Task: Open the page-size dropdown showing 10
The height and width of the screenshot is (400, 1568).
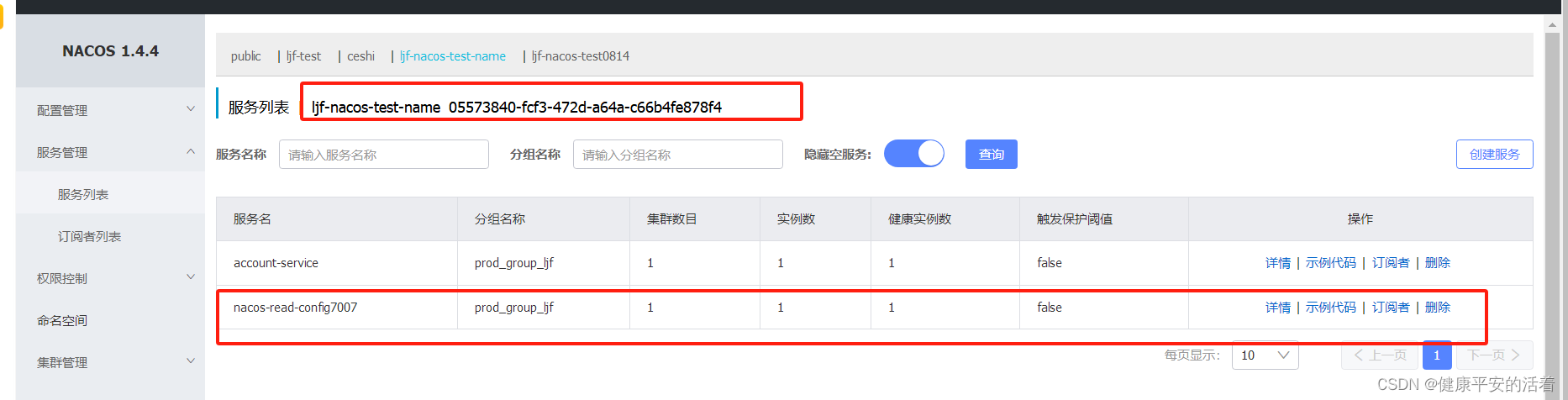Action: point(1265,355)
